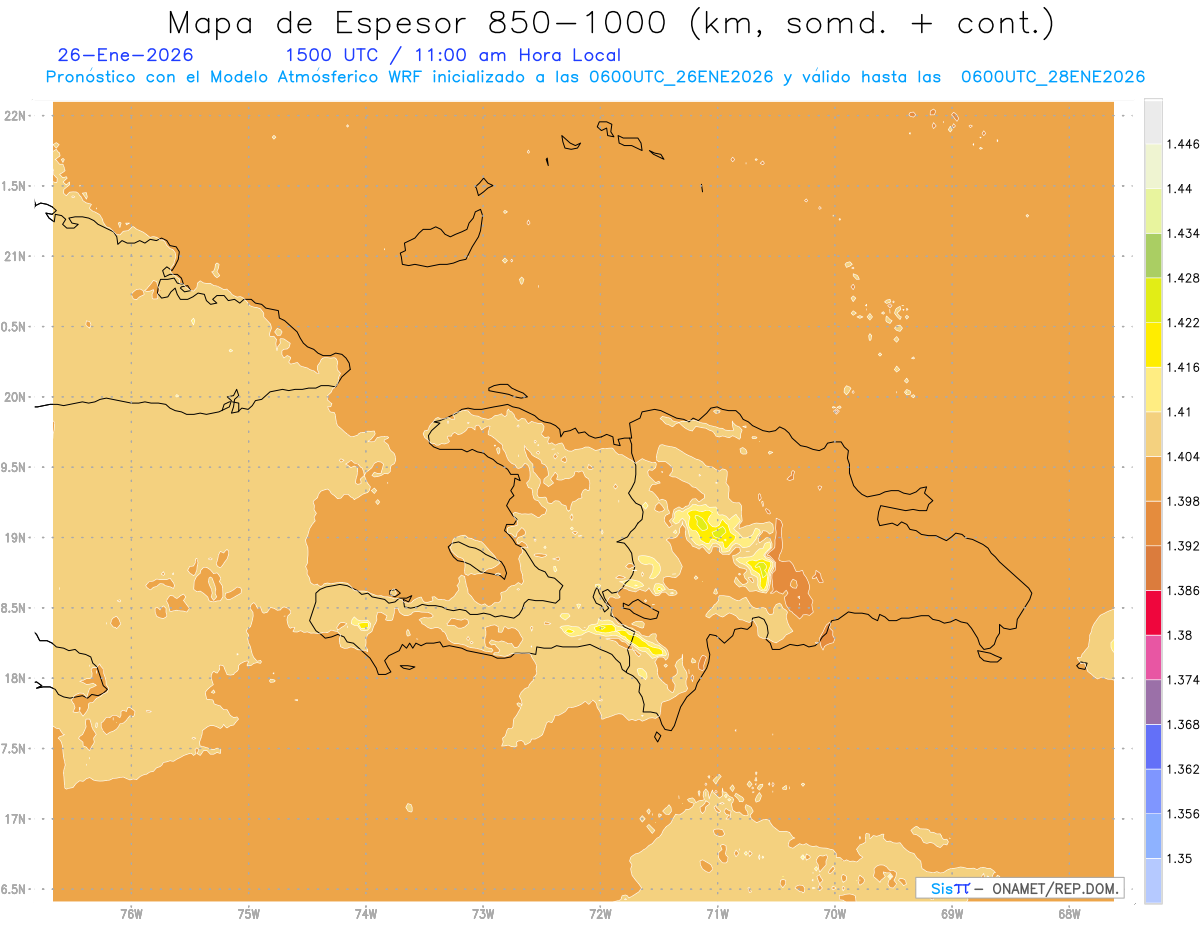Pick the dark orange swatch between 1.386 and 1.392

1153,568
